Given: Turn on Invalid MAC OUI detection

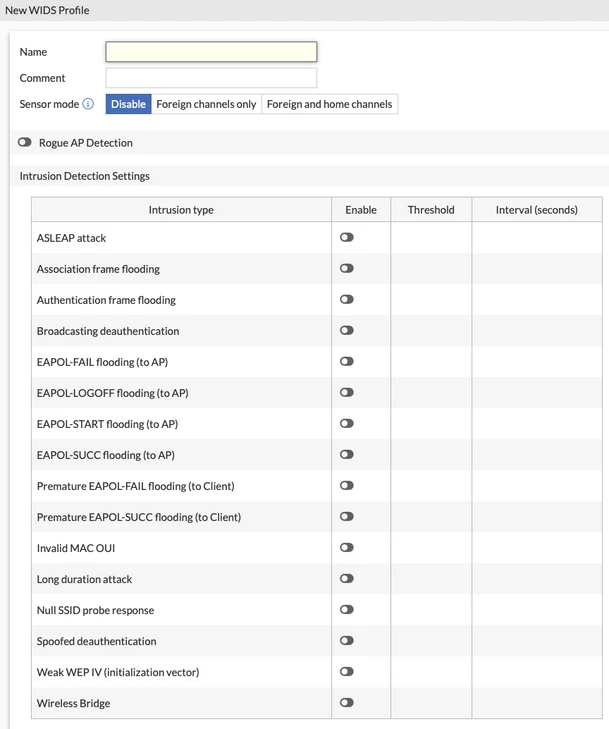Looking at the screenshot, I should click(x=347, y=548).
